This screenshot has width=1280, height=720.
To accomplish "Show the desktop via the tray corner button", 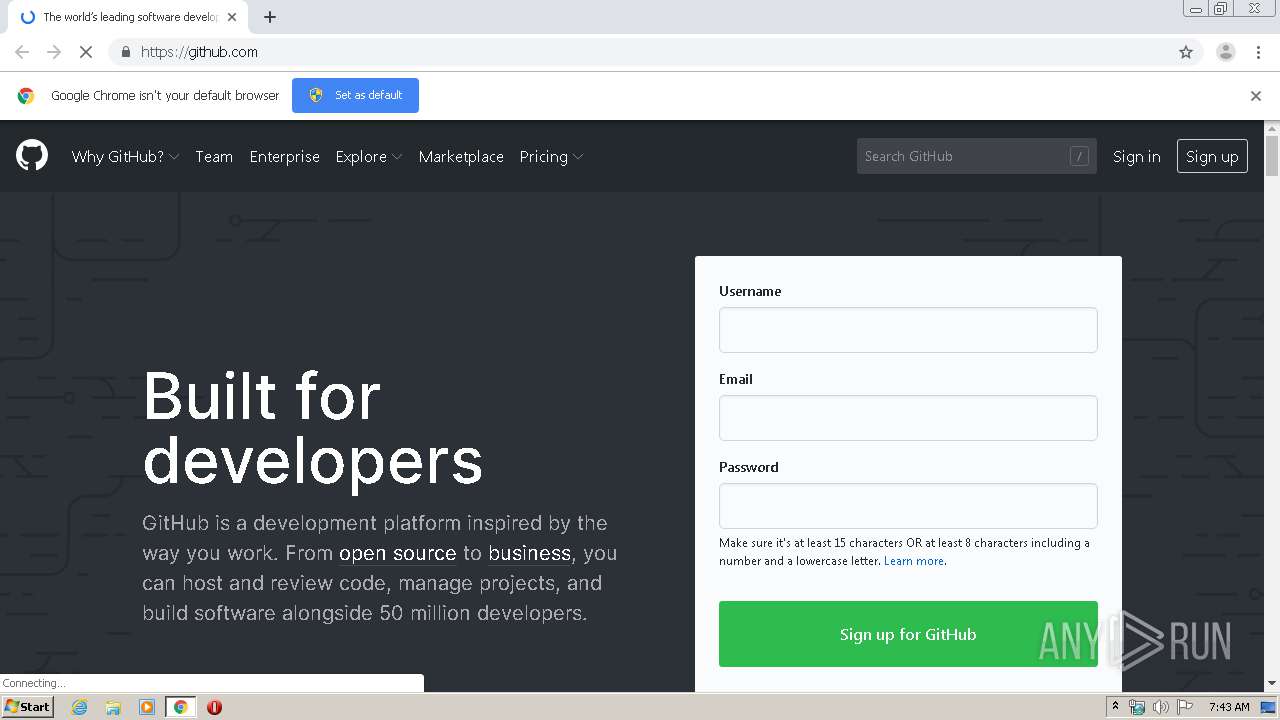I will tap(1268, 707).
